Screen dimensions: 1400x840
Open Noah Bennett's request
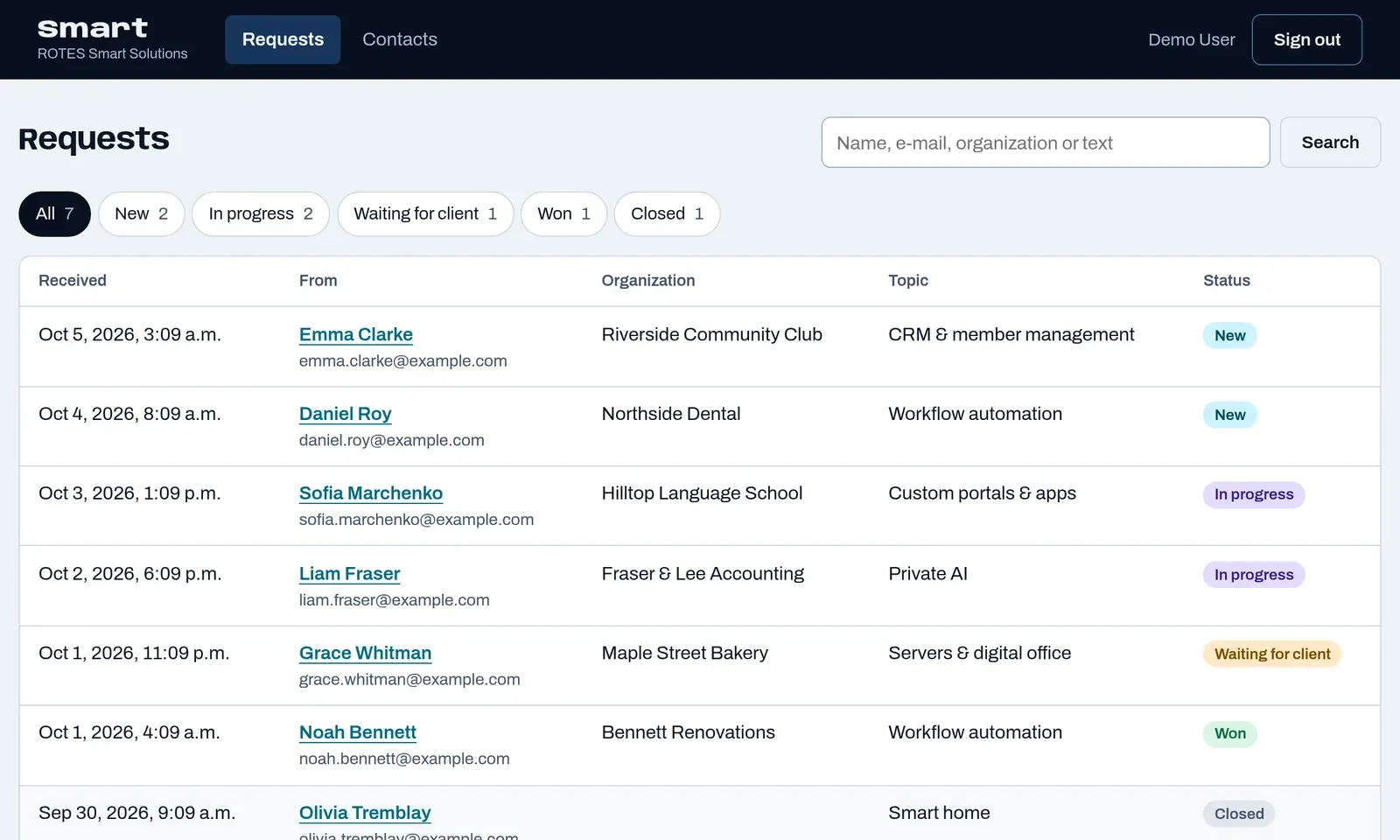click(357, 732)
